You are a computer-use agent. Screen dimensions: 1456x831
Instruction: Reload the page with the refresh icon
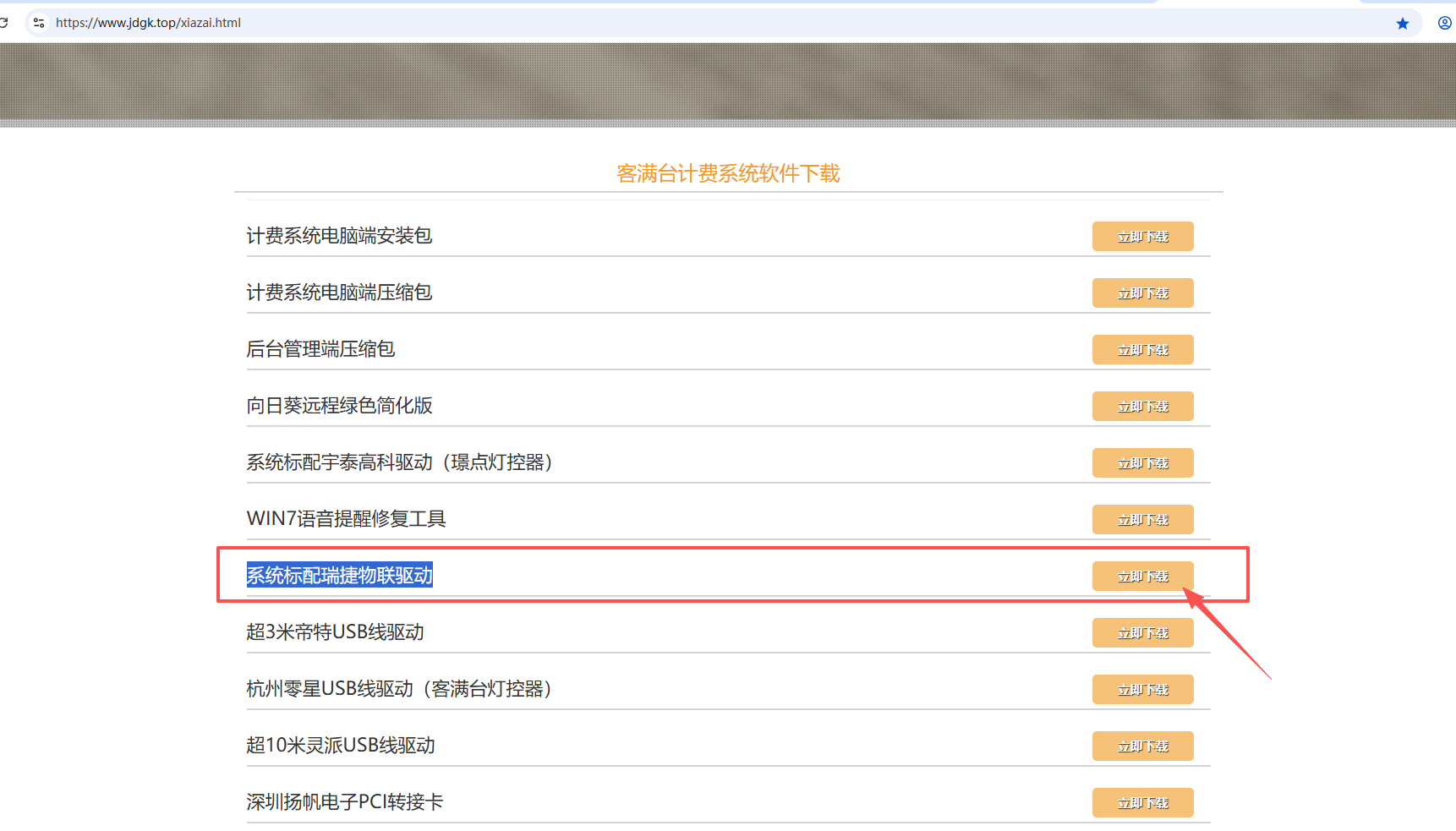[4, 23]
